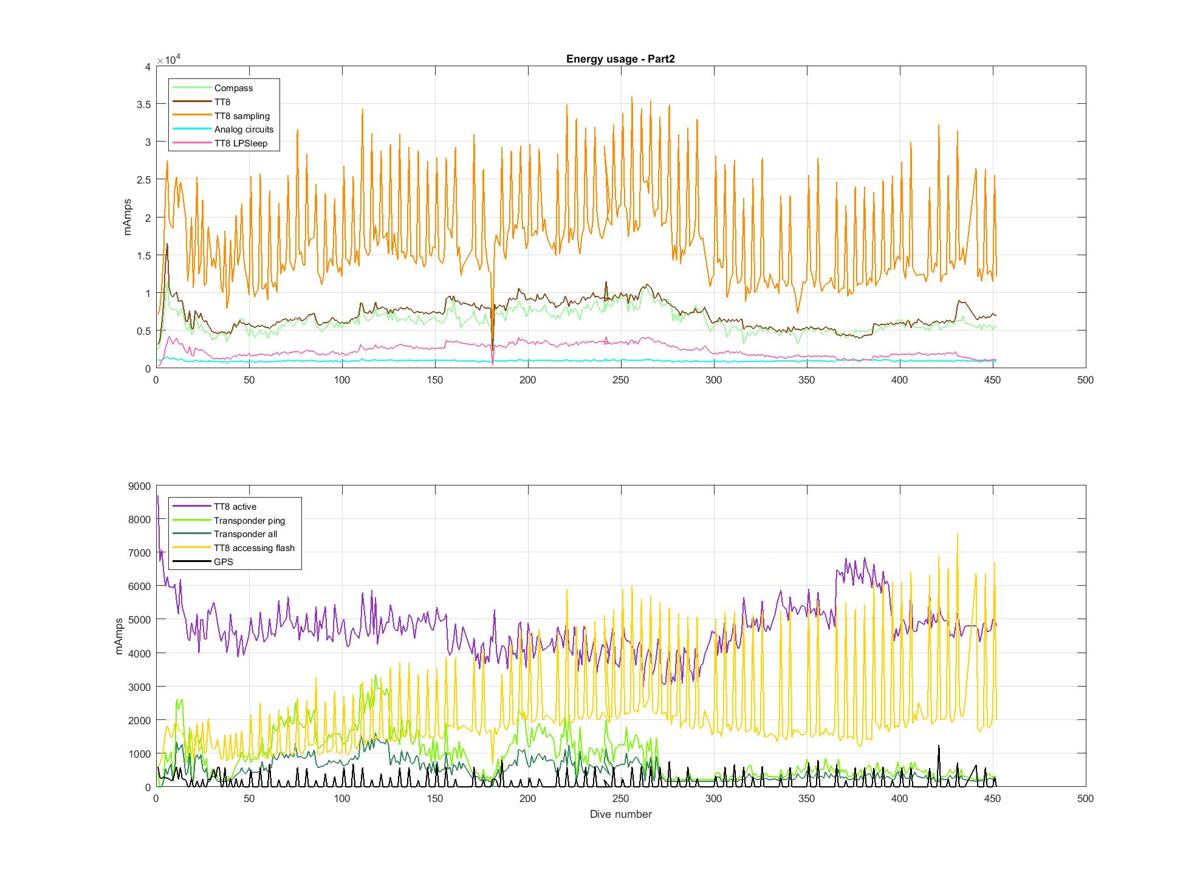The width and height of the screenshot is (1200, 885).
Task: Click the 5000 y-axis tick label
Action: pyautogui.click(x=138, y=620)
